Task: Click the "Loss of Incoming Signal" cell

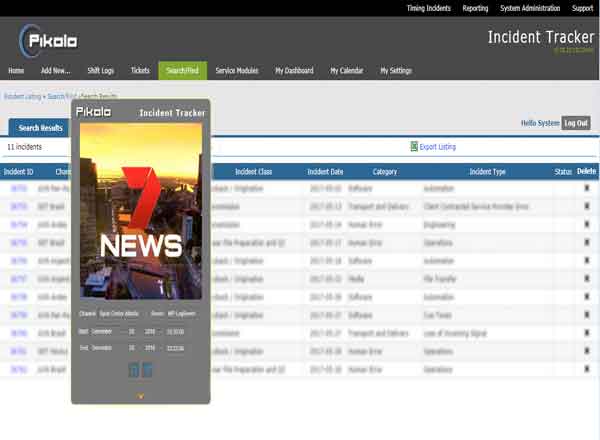Action: click(455, 333)
